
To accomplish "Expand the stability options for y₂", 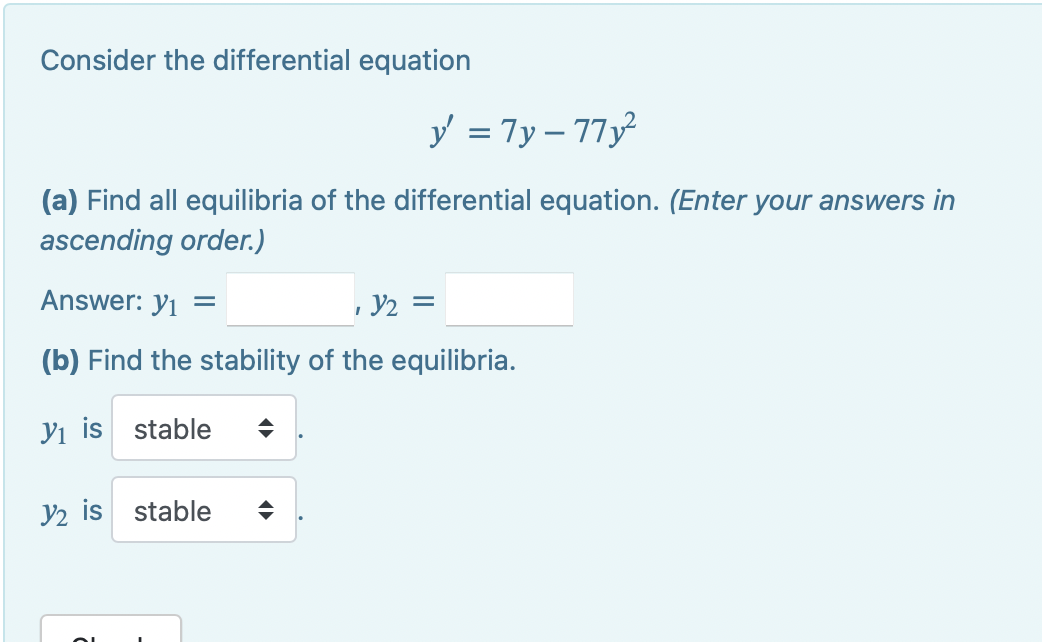I will [204, 510].
